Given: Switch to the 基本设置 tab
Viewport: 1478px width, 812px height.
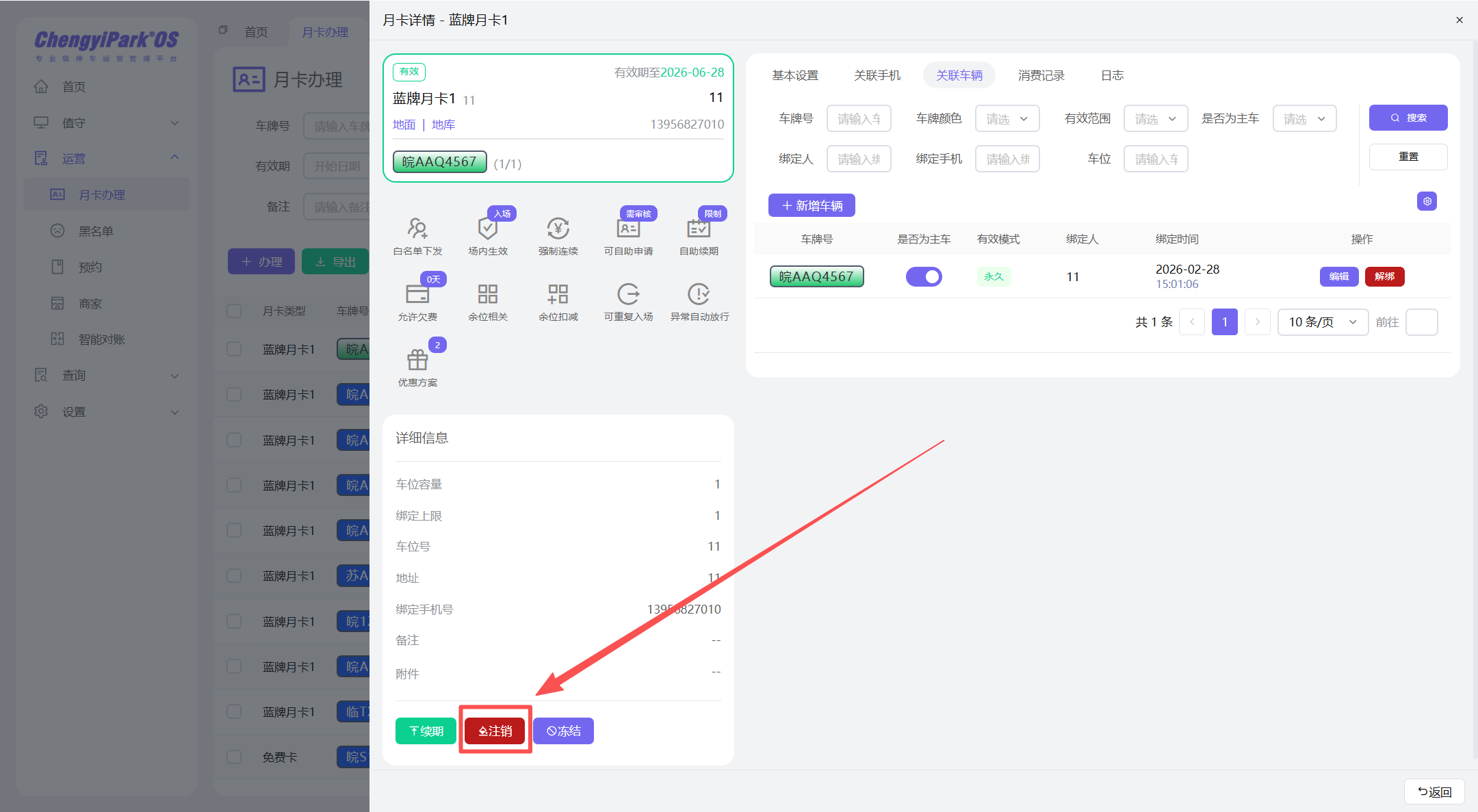Looking at the screenshot, I should point(795,75).
